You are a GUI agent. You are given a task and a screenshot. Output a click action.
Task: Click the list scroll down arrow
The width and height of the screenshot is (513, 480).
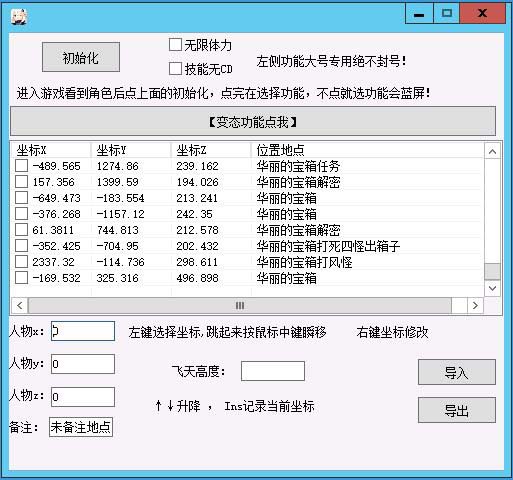tap(492, 288)
